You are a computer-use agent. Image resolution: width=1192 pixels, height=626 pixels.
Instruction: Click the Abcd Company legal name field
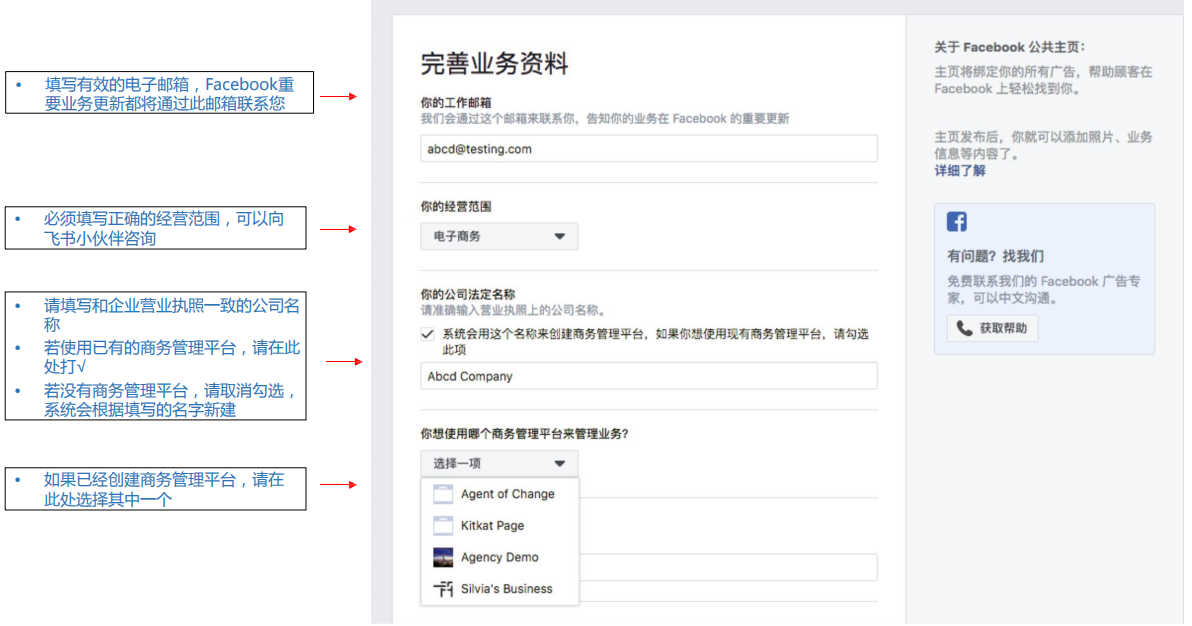coord(648,377)
